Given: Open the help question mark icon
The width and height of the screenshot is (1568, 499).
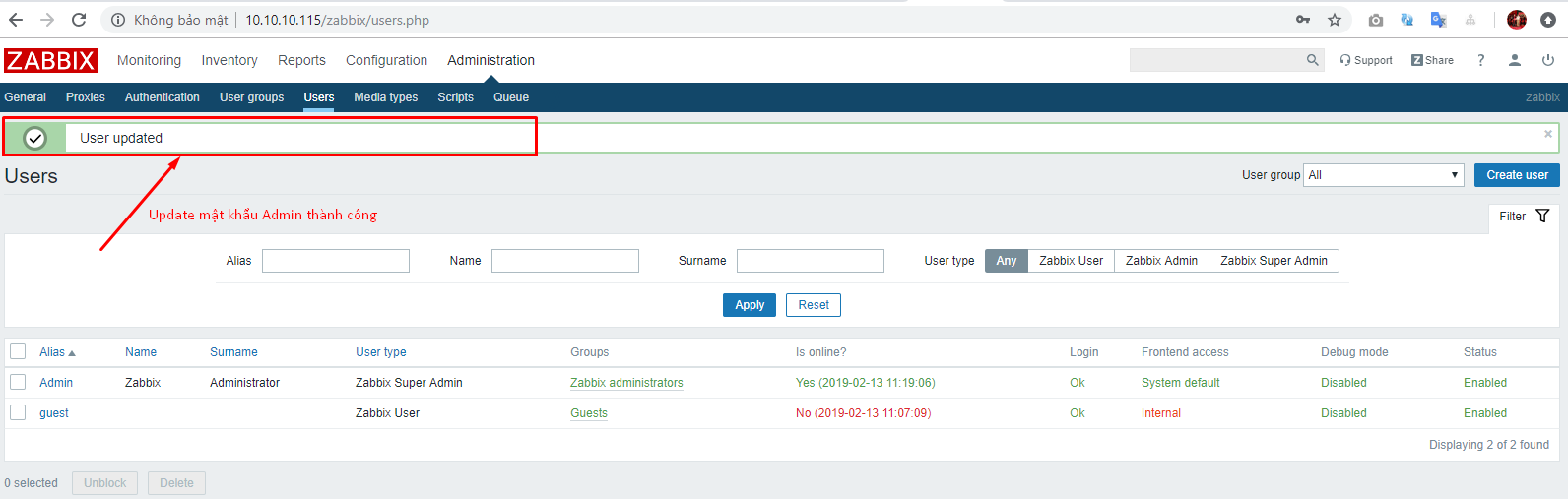Looking at the screenshot, I should coord(1480,60).
